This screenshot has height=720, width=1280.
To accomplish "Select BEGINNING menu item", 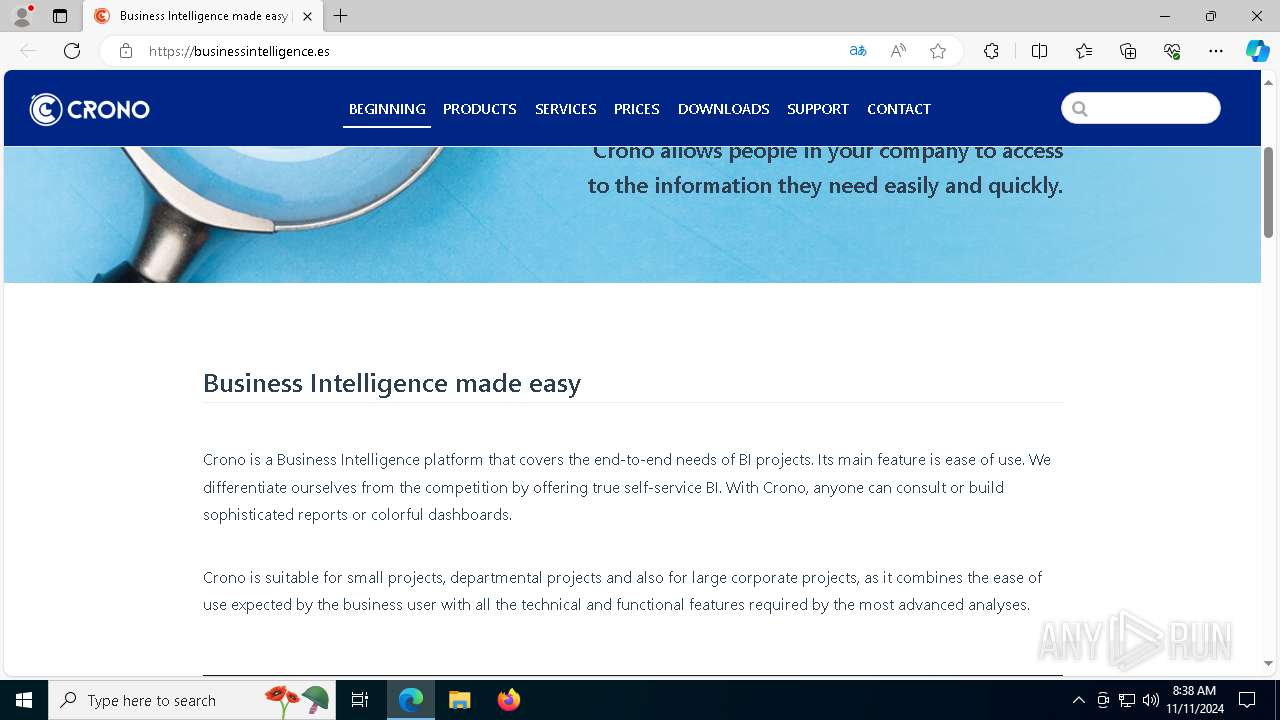I will tap(387, 109).
